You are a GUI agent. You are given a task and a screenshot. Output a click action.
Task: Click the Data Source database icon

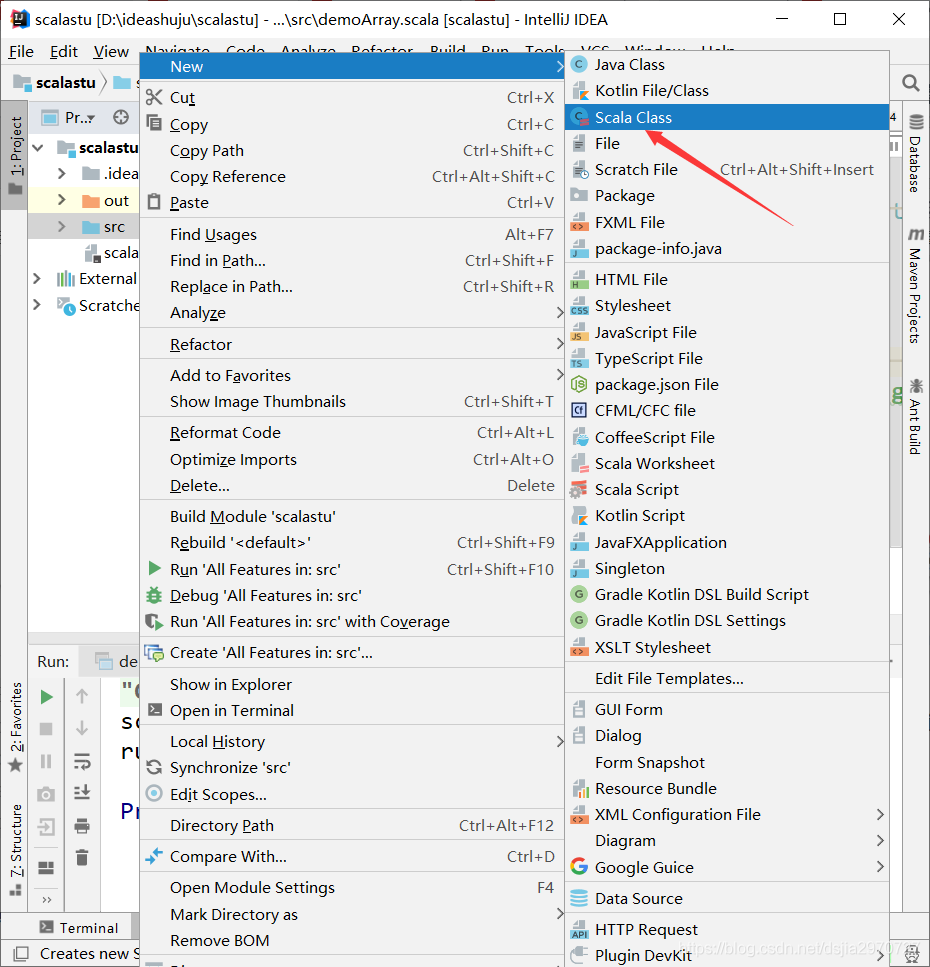(579, 898)
